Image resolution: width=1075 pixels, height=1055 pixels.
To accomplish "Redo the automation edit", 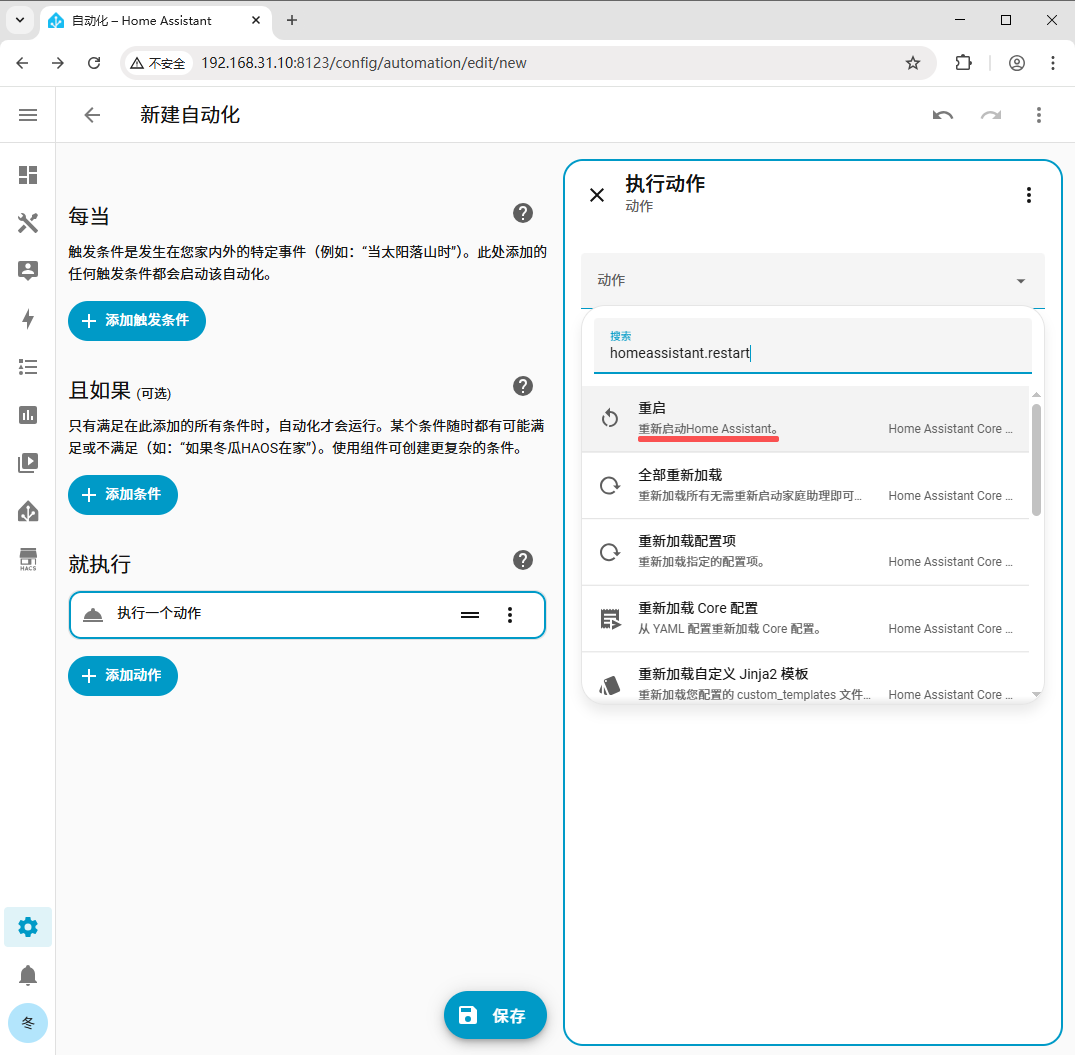I will coord(991,115).
